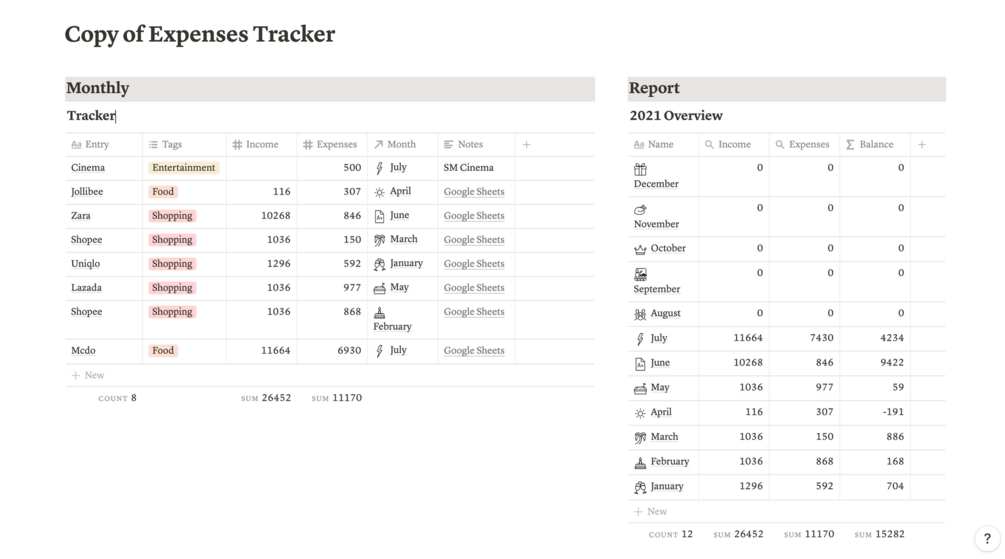
Task: Click the February icon in the Shopee row
Action: point(379,313)
